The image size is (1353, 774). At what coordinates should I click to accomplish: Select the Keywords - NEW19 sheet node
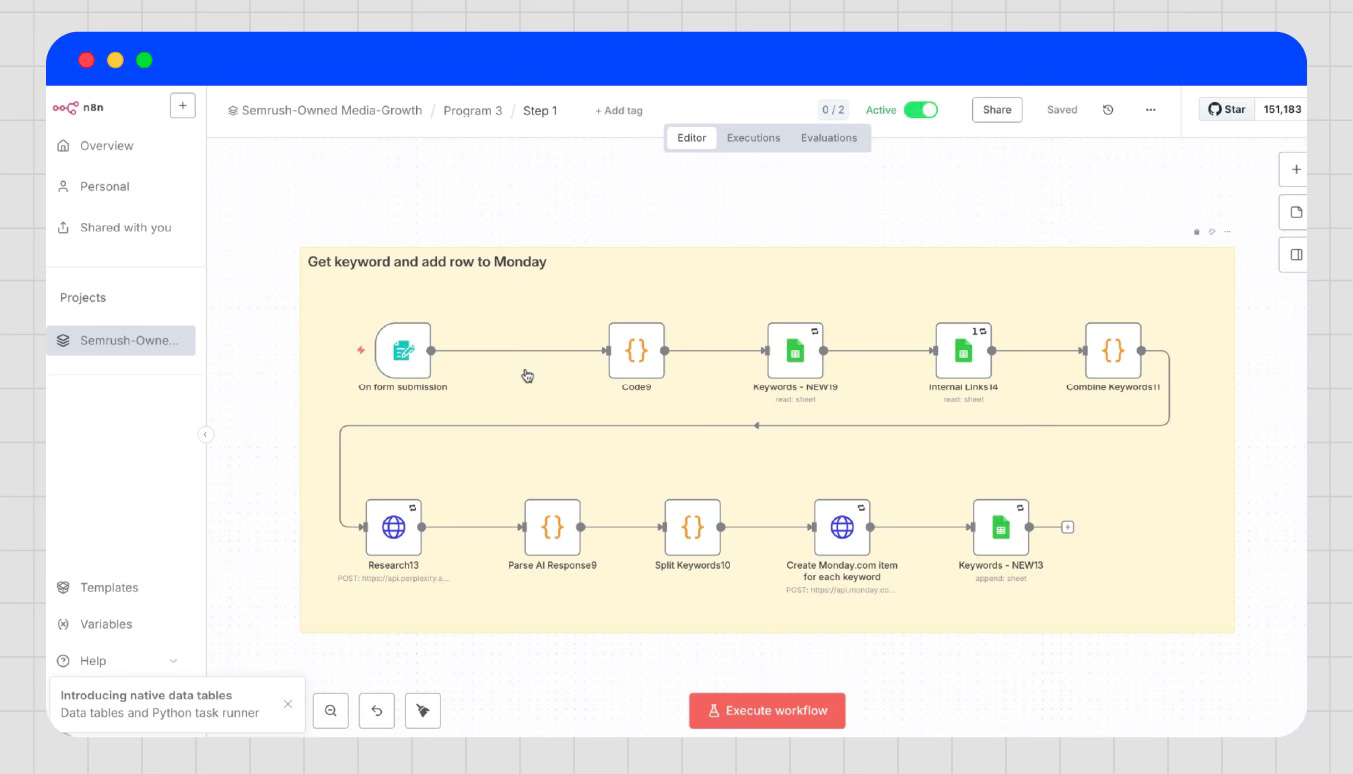[795, 351]
